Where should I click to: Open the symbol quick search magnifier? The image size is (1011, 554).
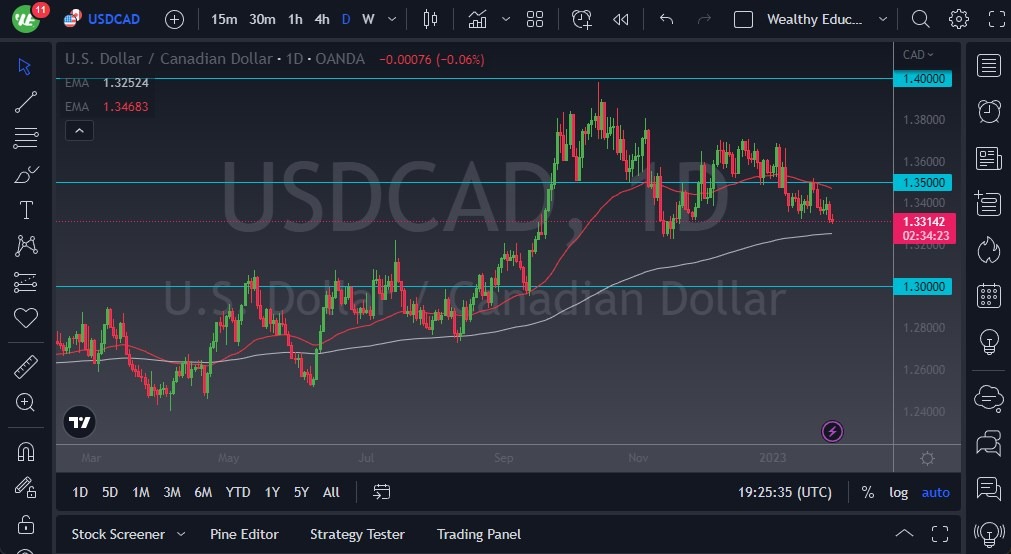click(x=920, y=19)
